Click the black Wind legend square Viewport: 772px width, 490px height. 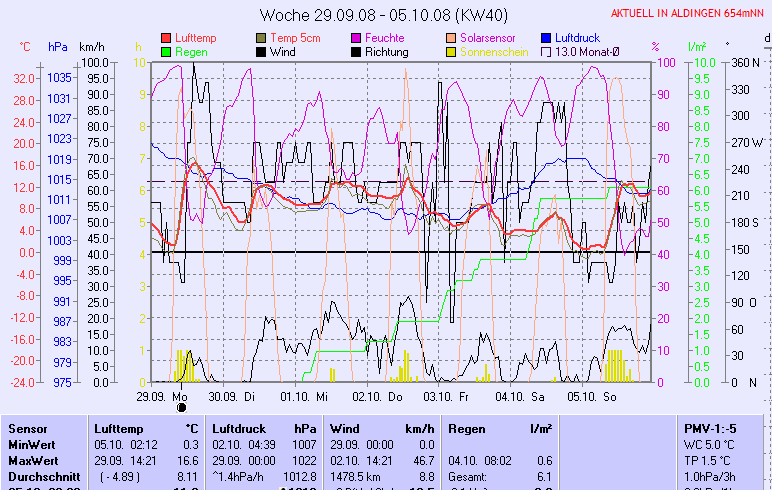pos(262,52)
